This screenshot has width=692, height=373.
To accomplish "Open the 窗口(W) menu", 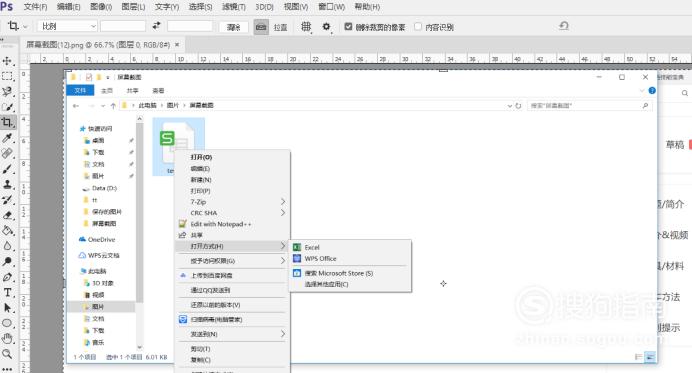I will click(331, 7).
